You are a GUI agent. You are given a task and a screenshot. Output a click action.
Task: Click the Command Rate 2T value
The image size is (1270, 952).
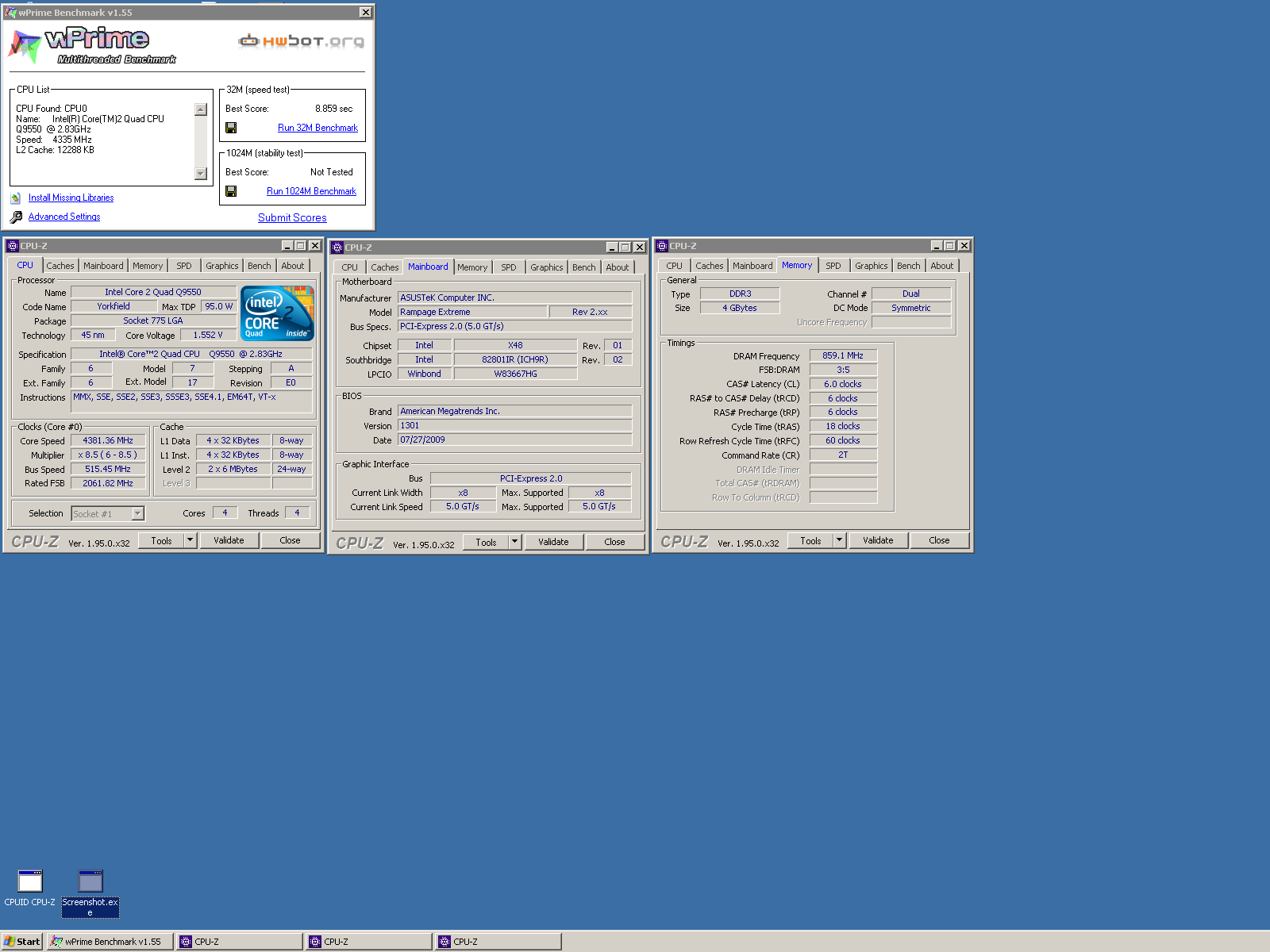(843, 455)
